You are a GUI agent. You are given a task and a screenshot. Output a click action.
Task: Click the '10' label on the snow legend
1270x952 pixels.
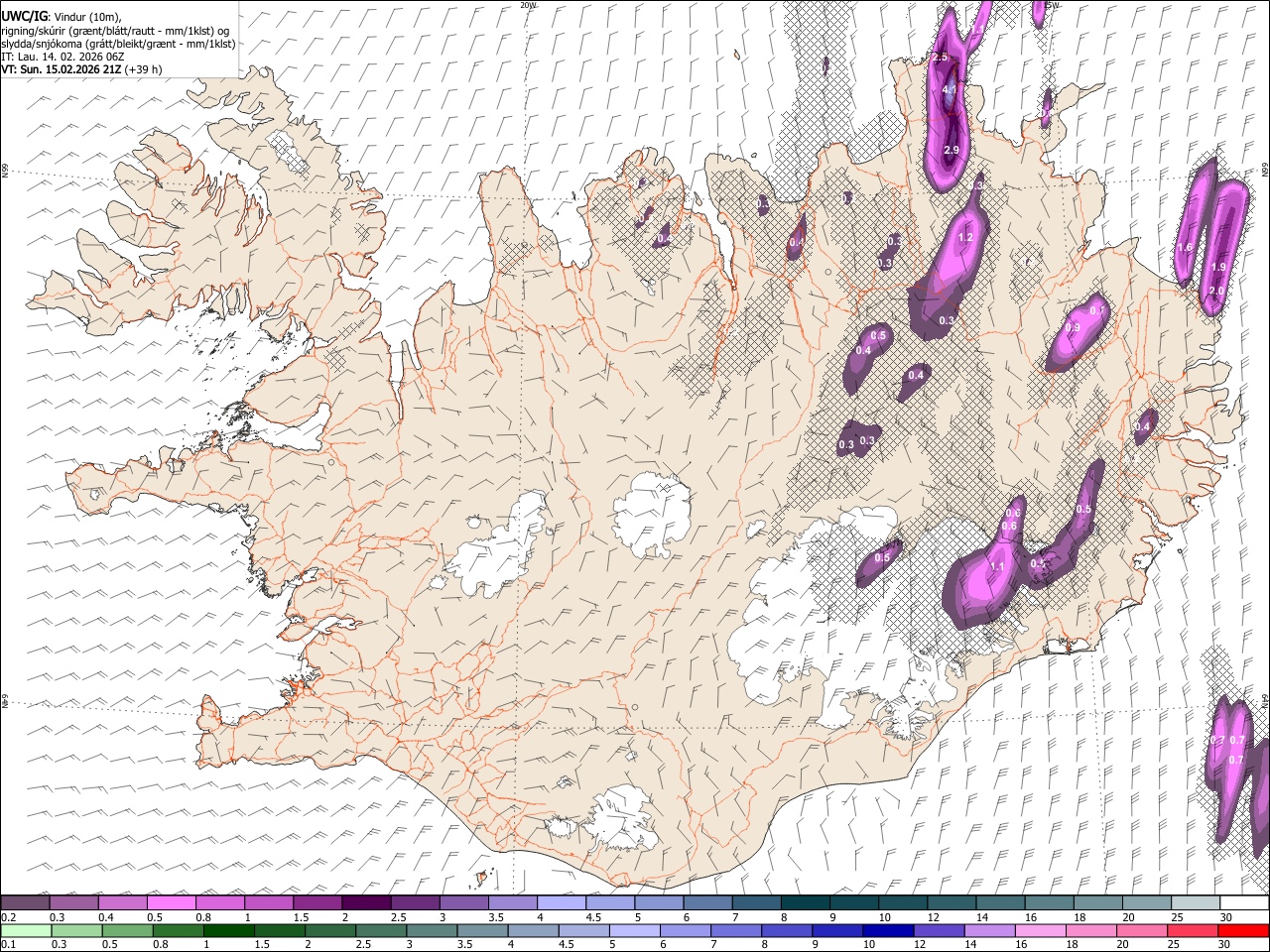pos(883,917)
